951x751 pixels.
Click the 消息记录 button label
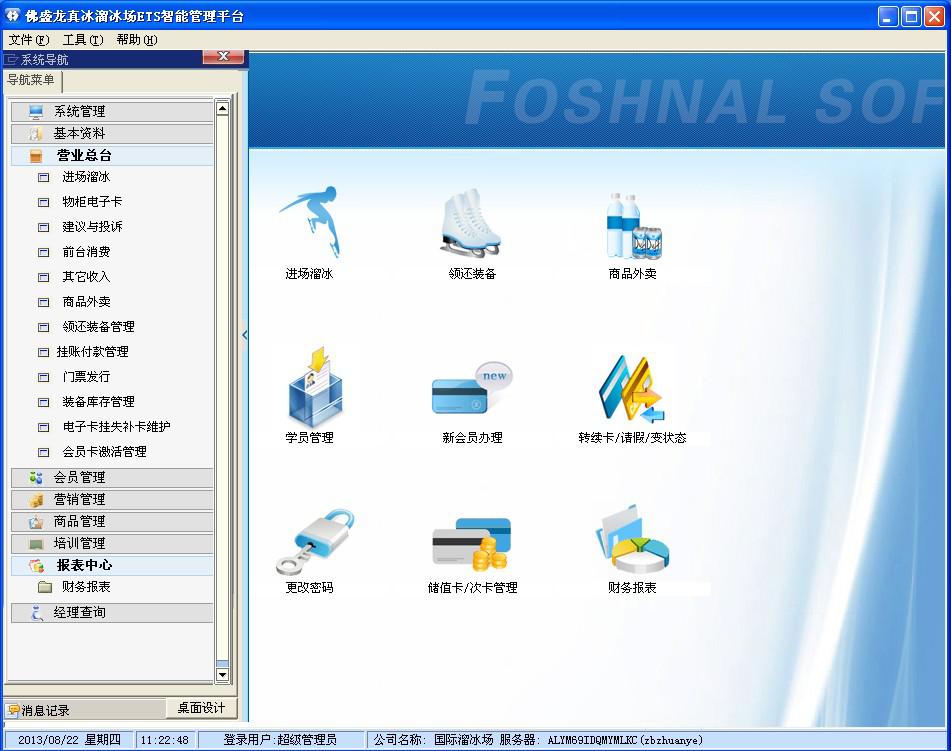pos(45,710)
